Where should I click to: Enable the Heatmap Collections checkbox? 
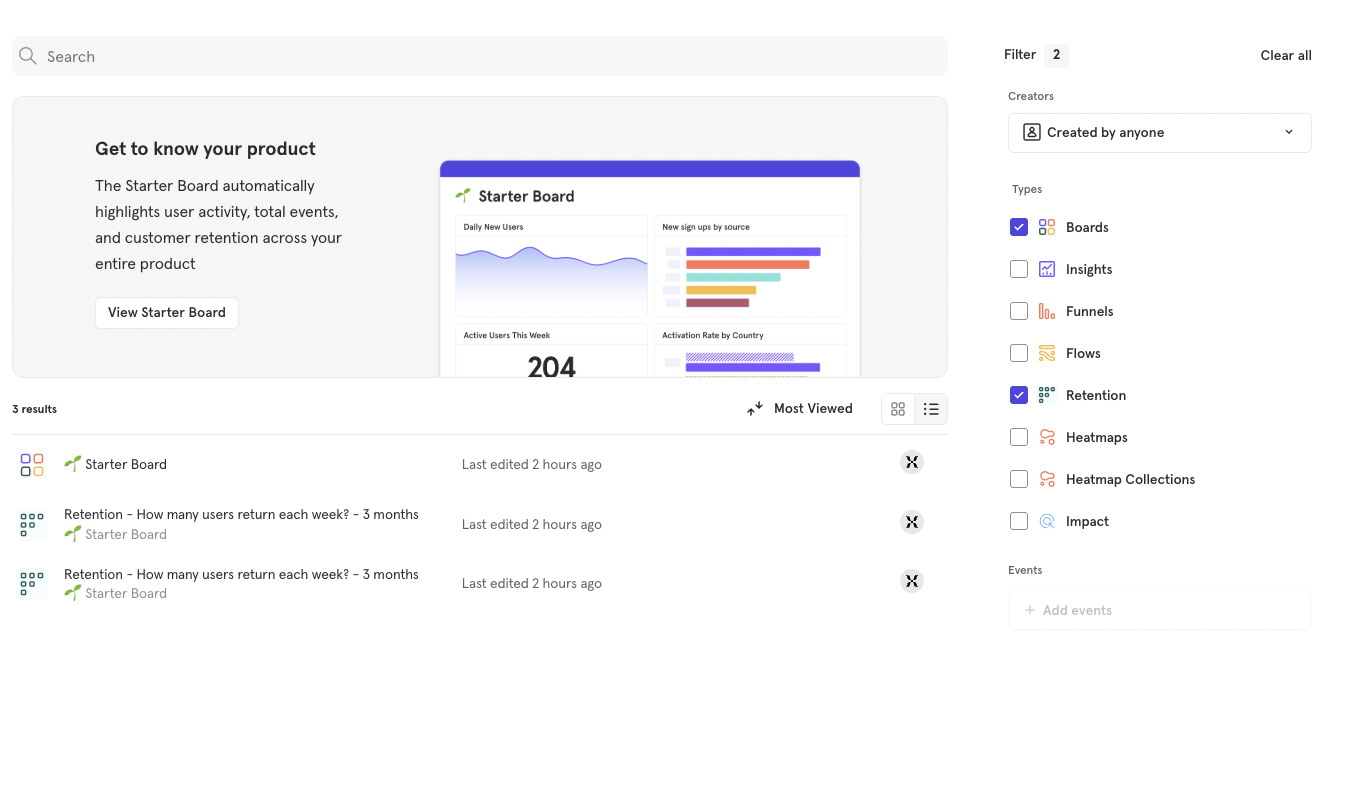pos(1018,479)
